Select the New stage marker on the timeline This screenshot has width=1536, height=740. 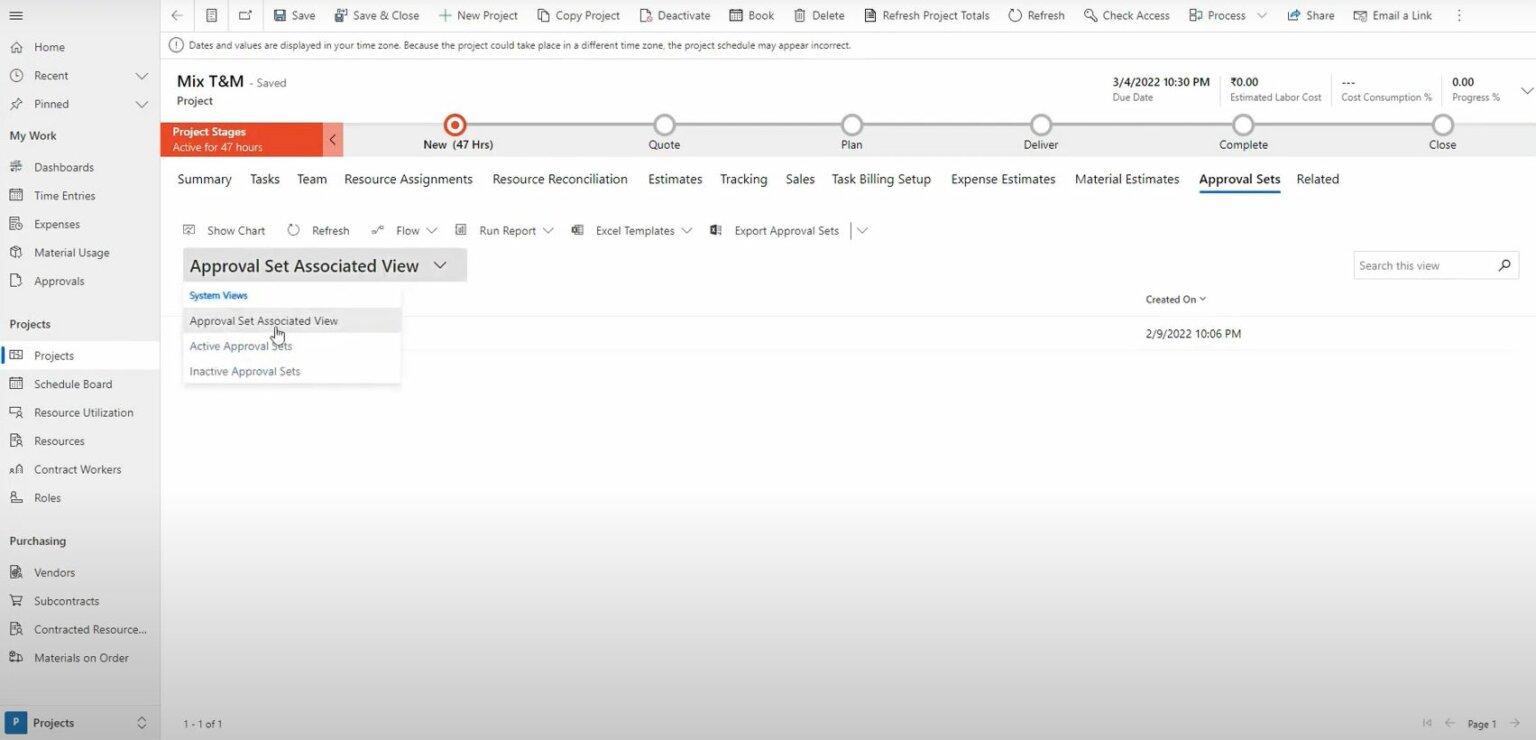tap(453, 125)
